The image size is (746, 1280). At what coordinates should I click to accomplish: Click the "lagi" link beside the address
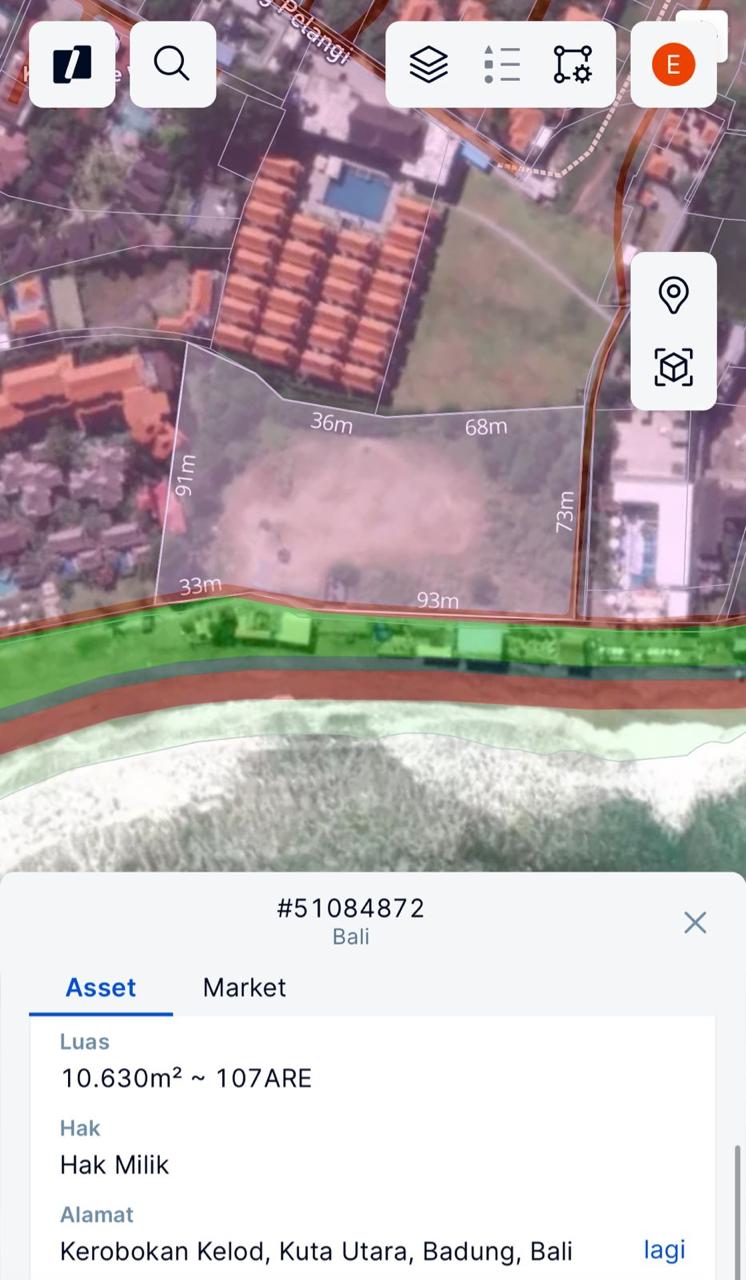(x=664, y=1250)
